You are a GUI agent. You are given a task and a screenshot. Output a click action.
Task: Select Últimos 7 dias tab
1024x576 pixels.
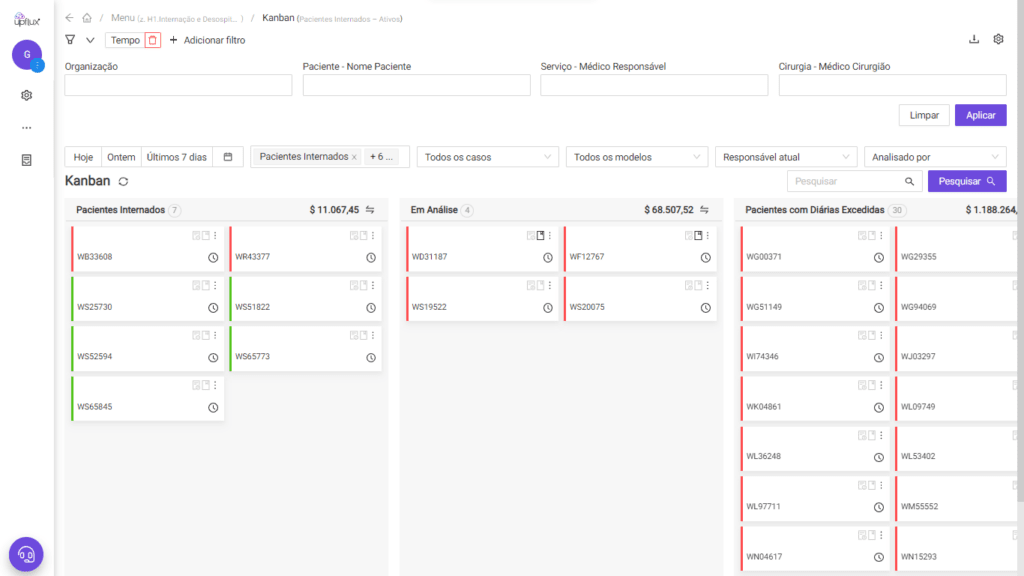click(177, 157)
